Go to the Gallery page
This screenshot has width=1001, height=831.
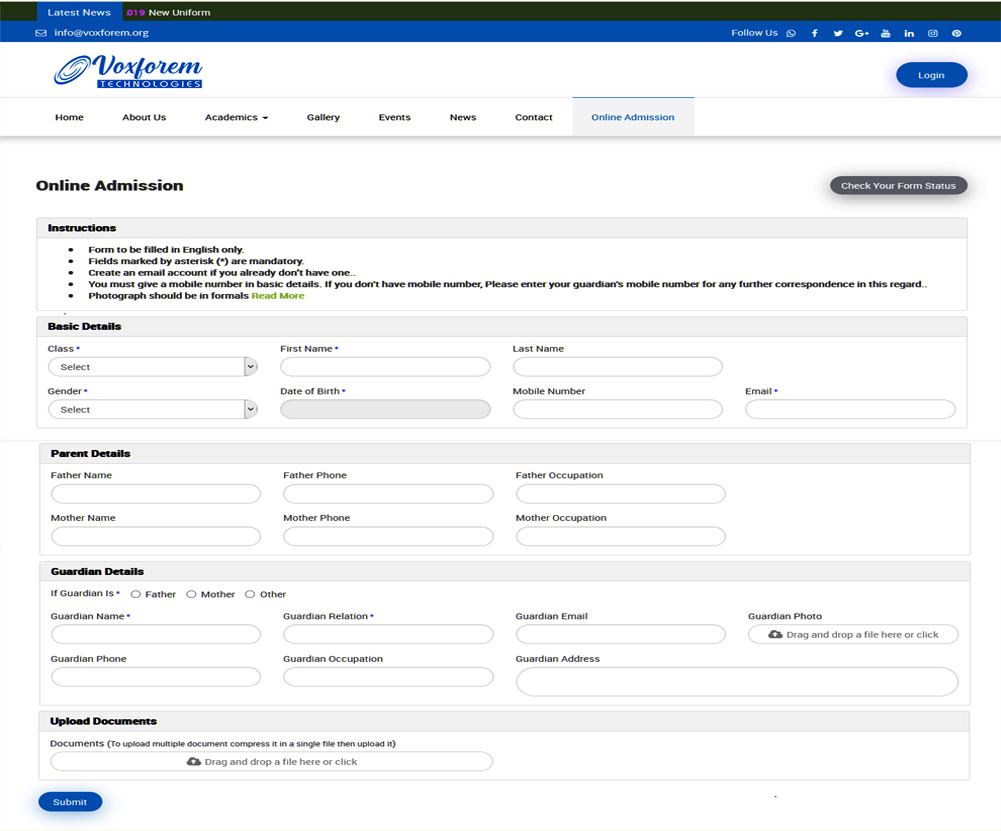click(323, 117)
